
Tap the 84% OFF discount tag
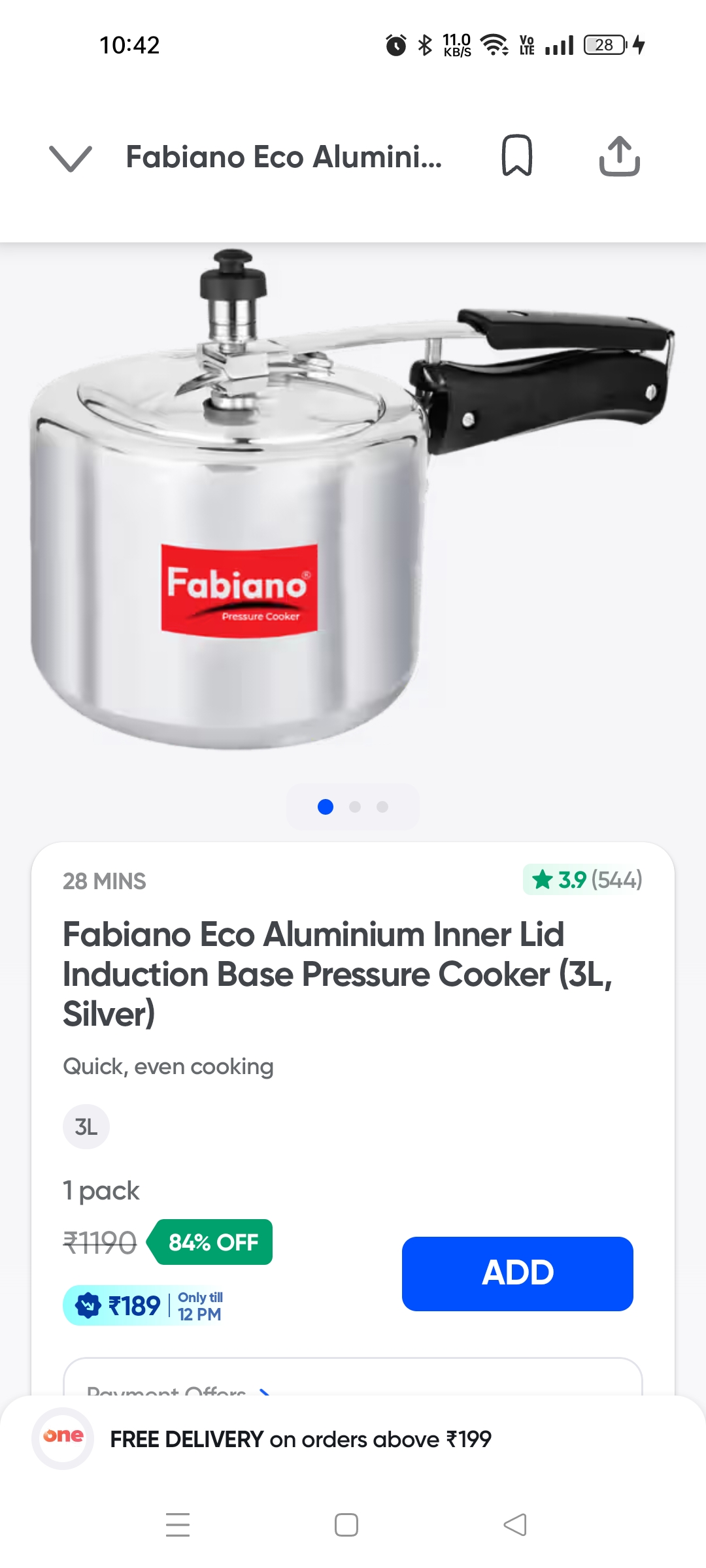pos(212,1242)
